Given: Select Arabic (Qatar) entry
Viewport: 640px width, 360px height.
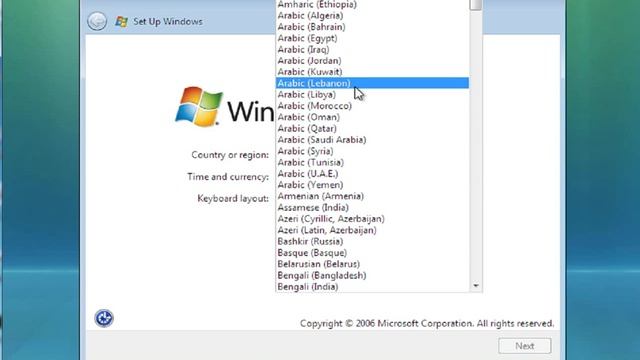Looking at the screenshot, I should 372,129.
